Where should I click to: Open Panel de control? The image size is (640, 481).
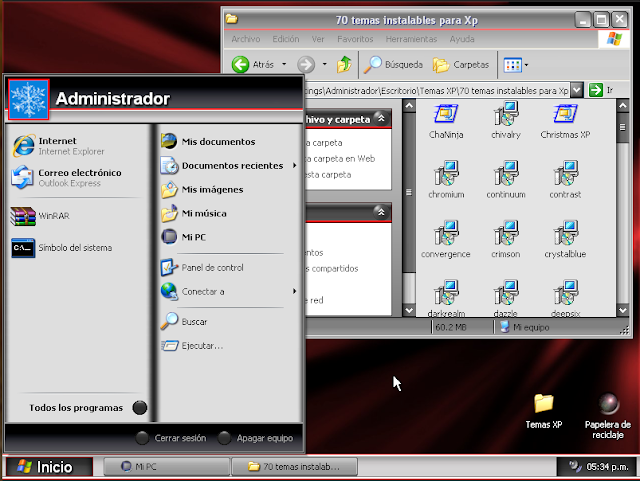click(x=202, y=267)
